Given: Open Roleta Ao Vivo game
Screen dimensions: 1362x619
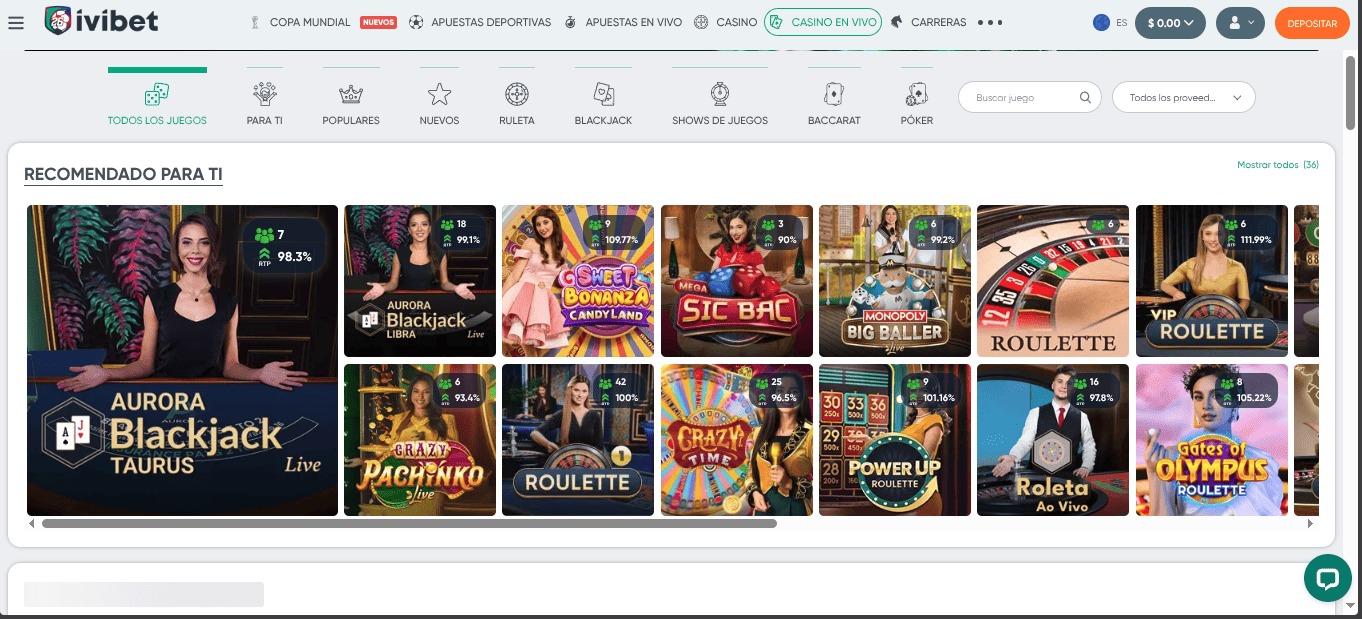Looking at the screenshot, I should pyautogui.click(x=1053, y=440).
